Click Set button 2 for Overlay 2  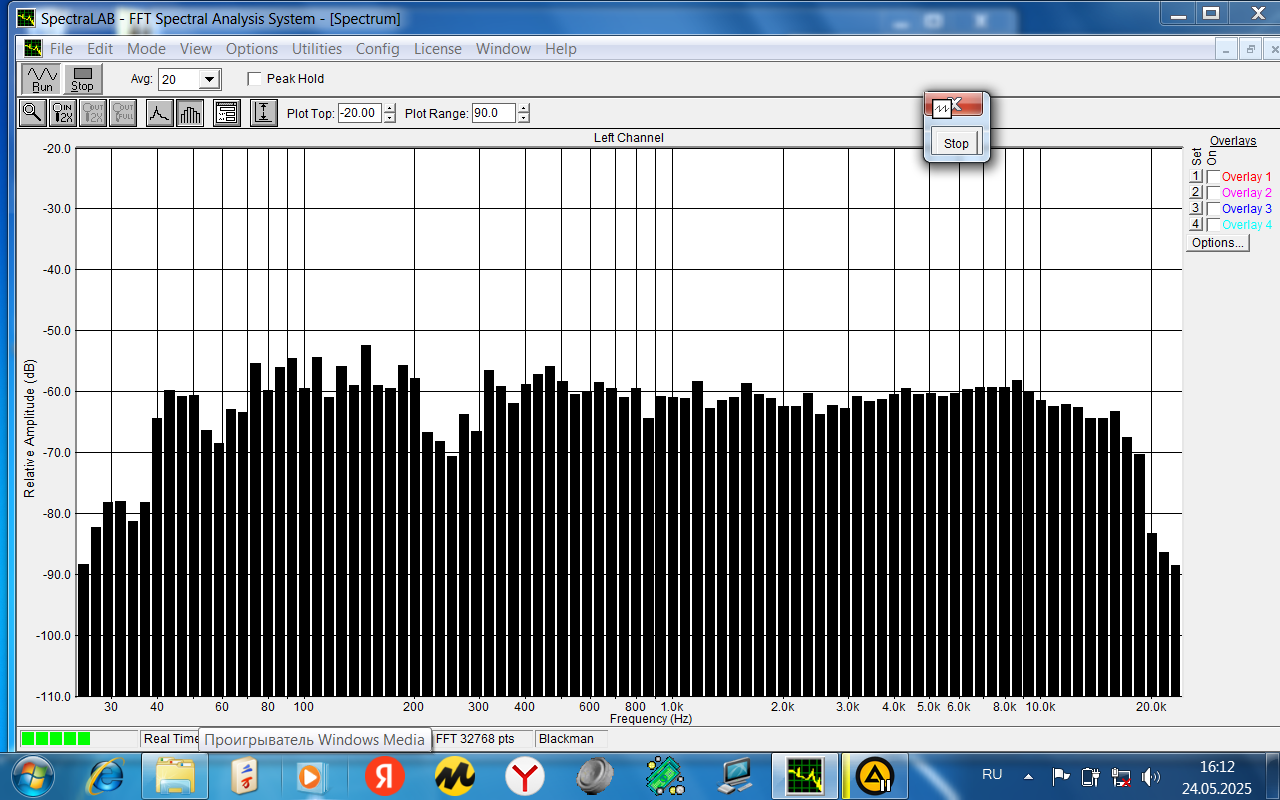1196,193
